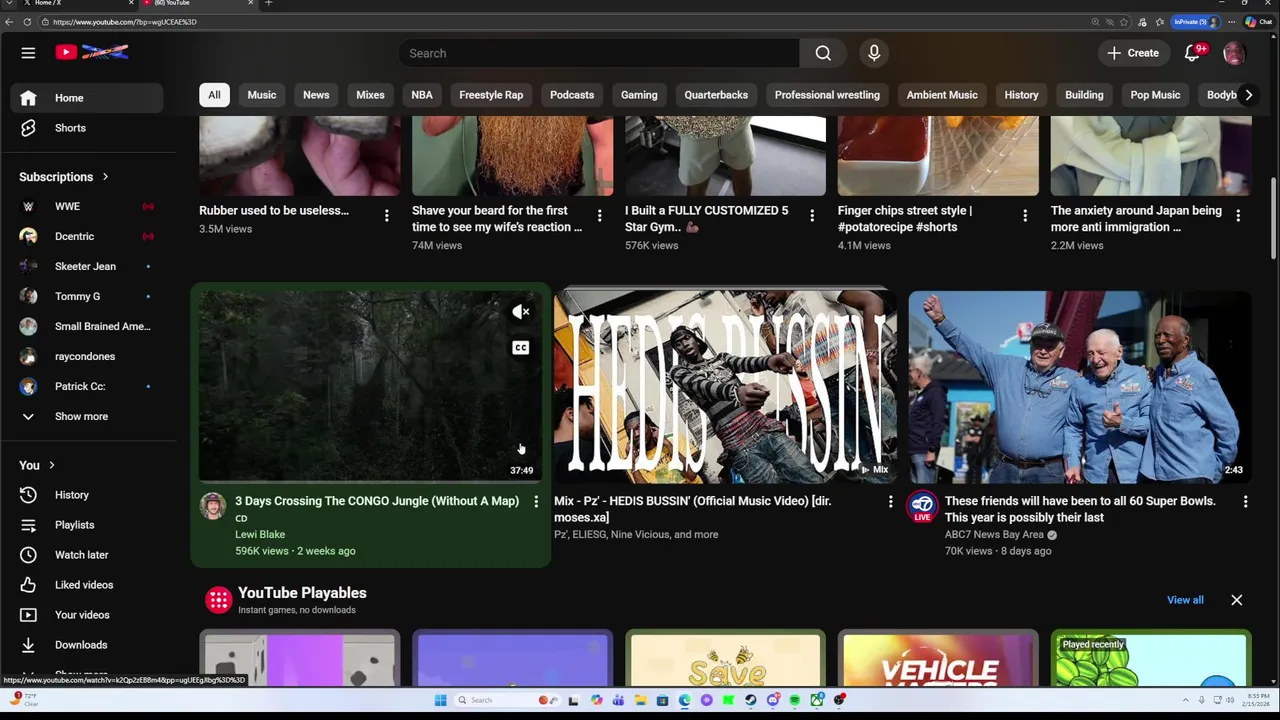Open Shorts in the sidebar

tap(87, 128)
